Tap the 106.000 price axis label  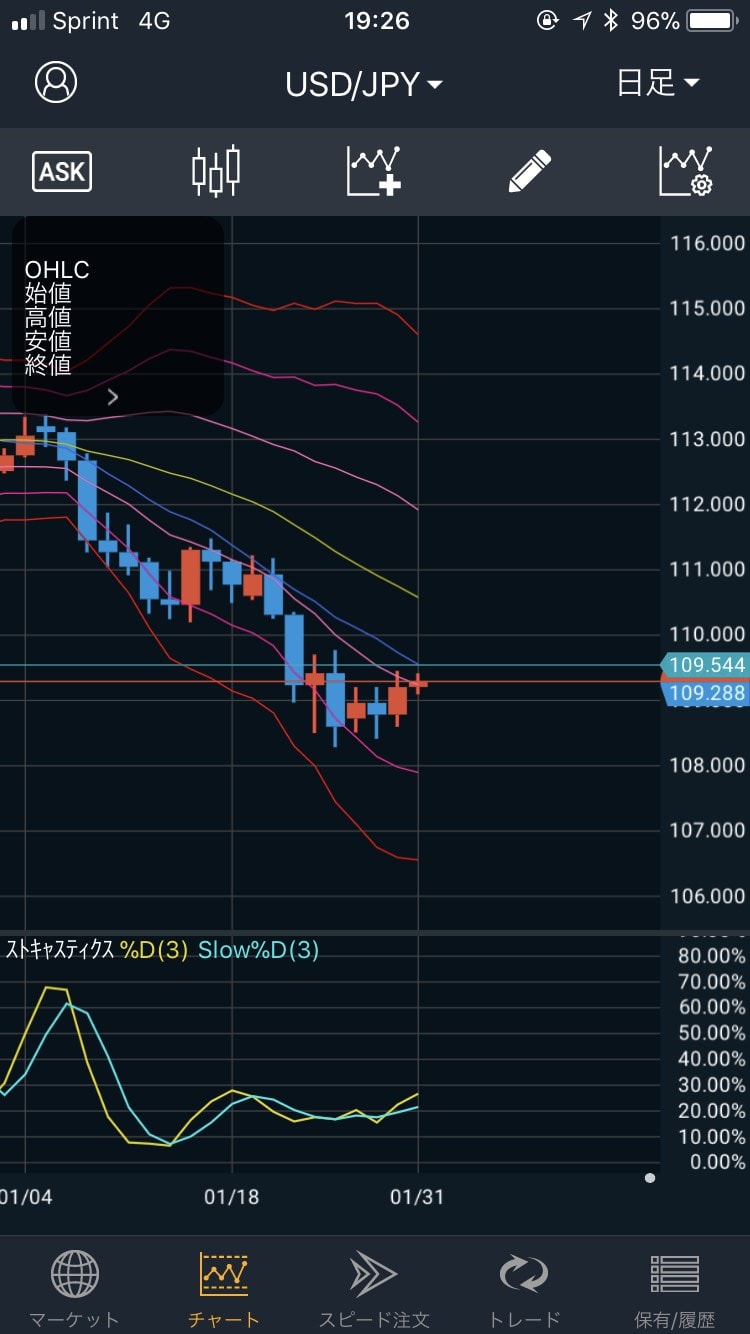point(707,896)
